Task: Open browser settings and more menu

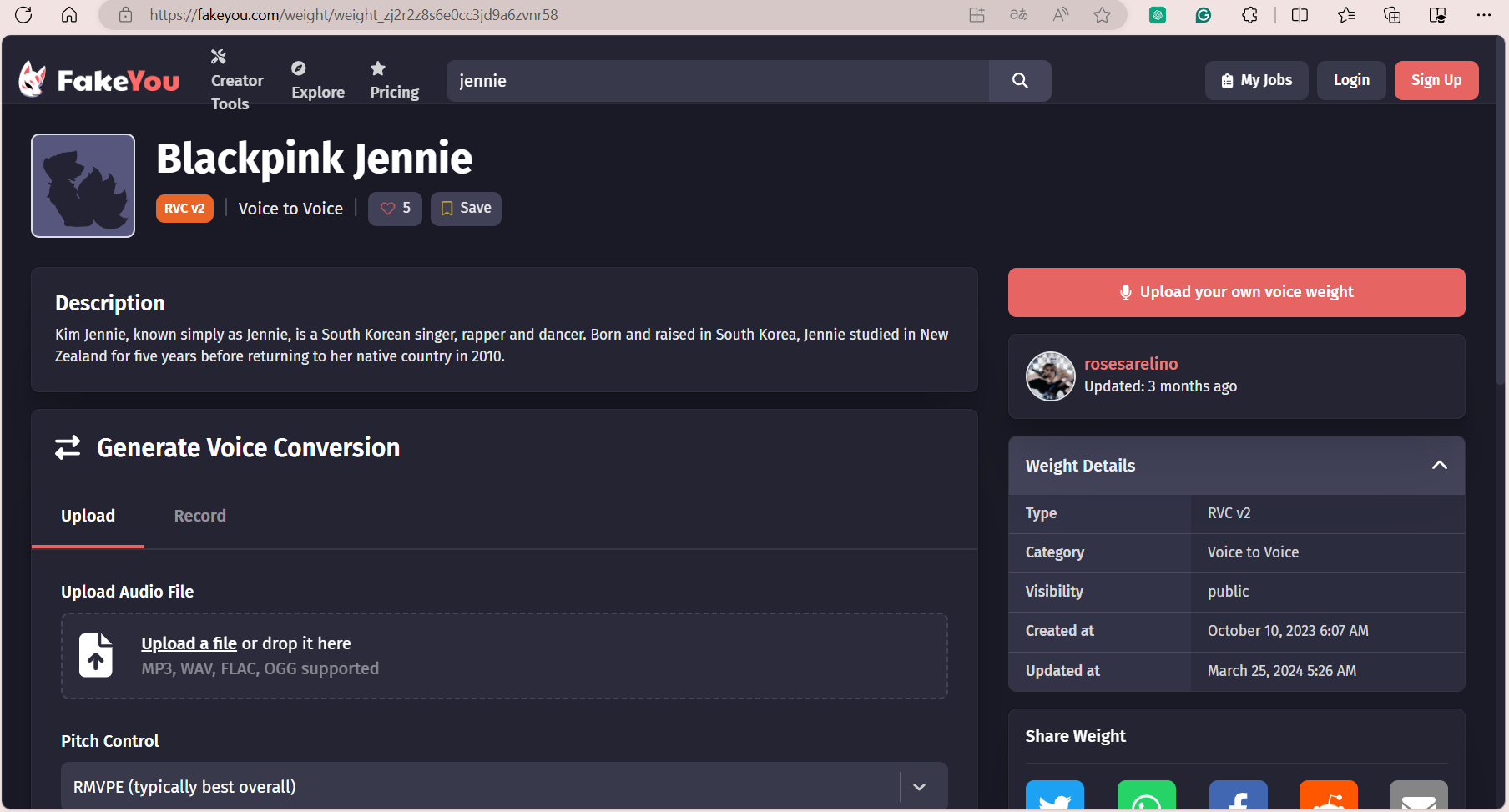Action: click(x=1483, y=14)
